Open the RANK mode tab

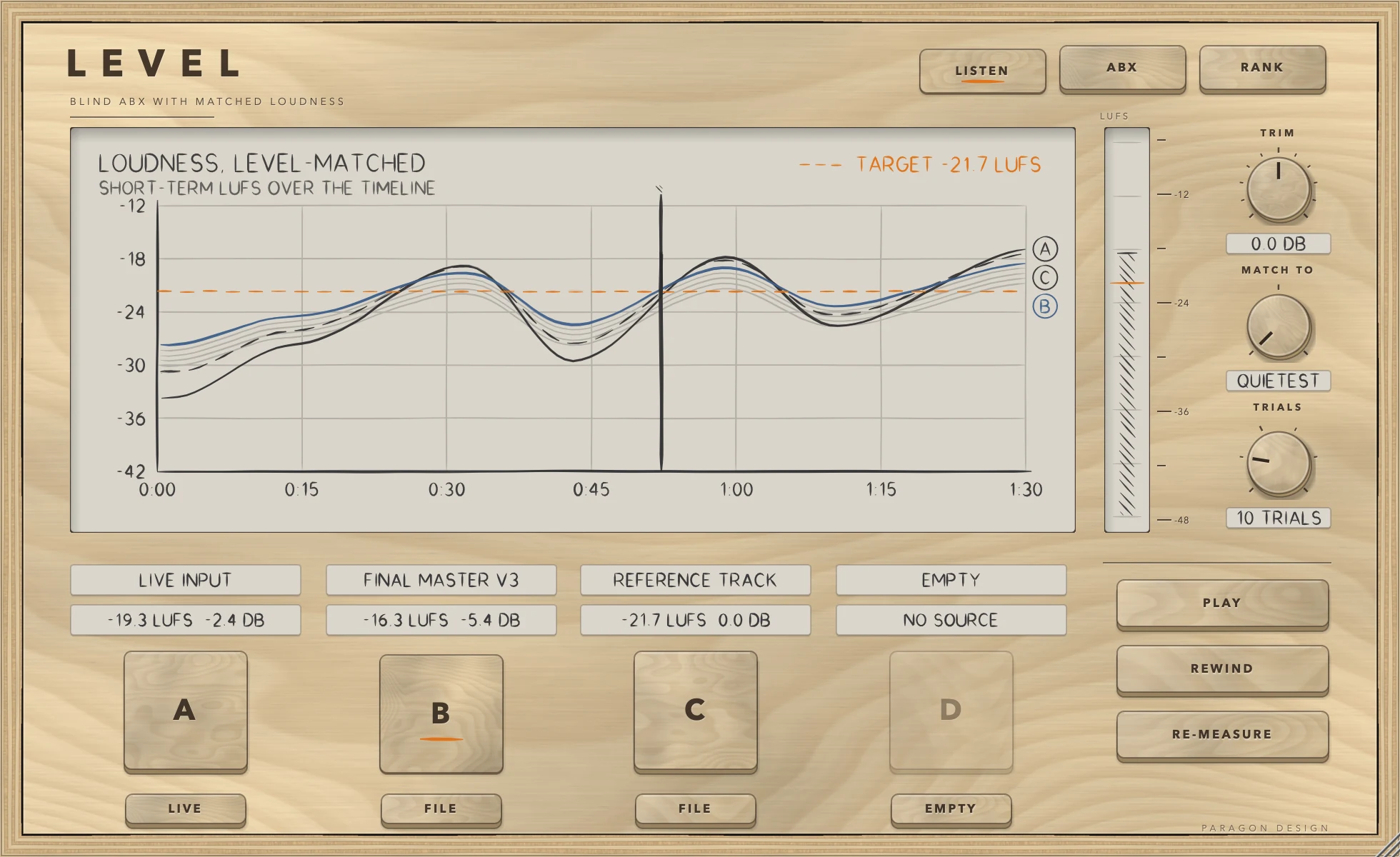click(x=1262, y=68)
